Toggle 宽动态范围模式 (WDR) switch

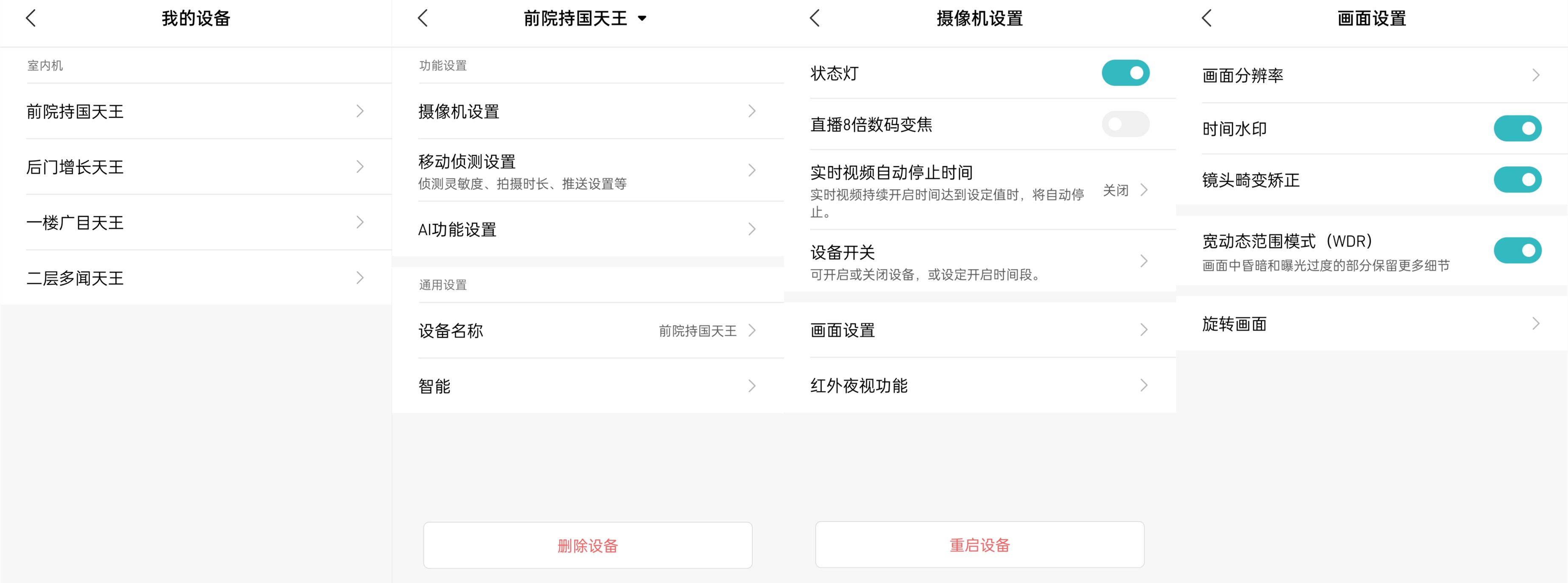coord(1517,250)
